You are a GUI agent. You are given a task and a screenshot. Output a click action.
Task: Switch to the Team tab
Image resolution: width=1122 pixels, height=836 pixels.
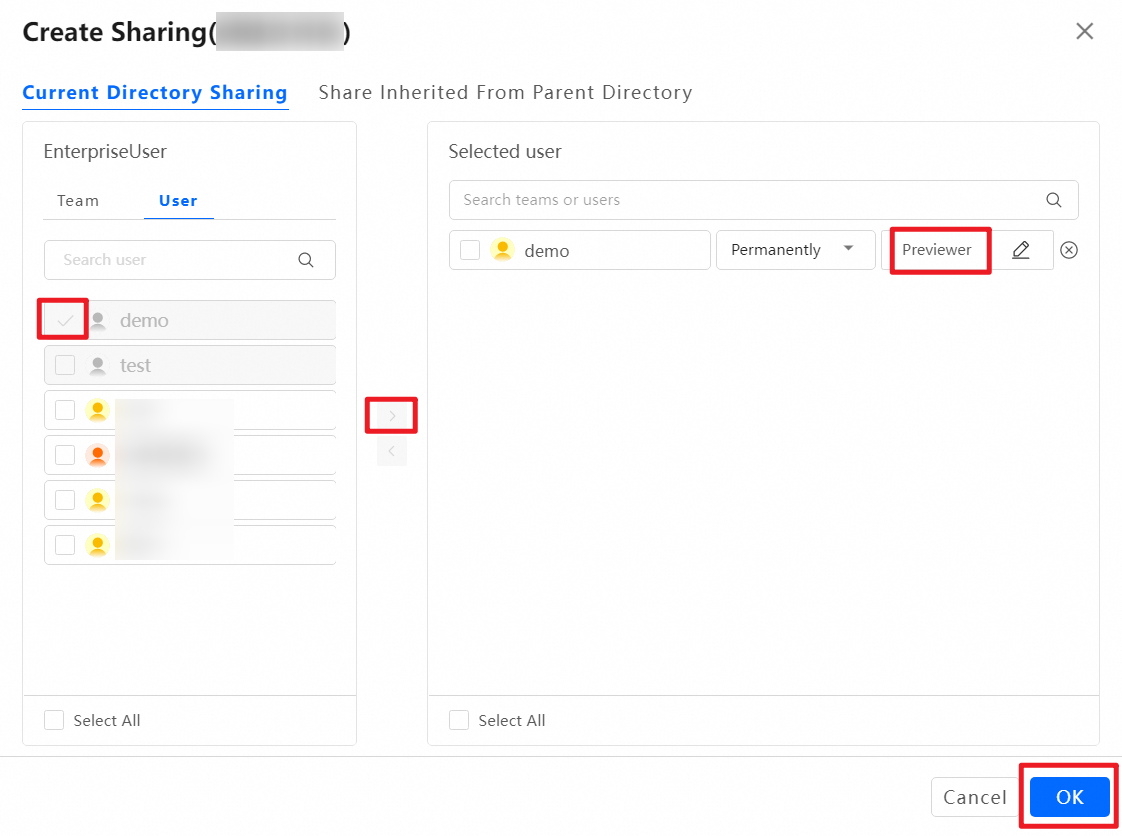[x=78, y=201]
